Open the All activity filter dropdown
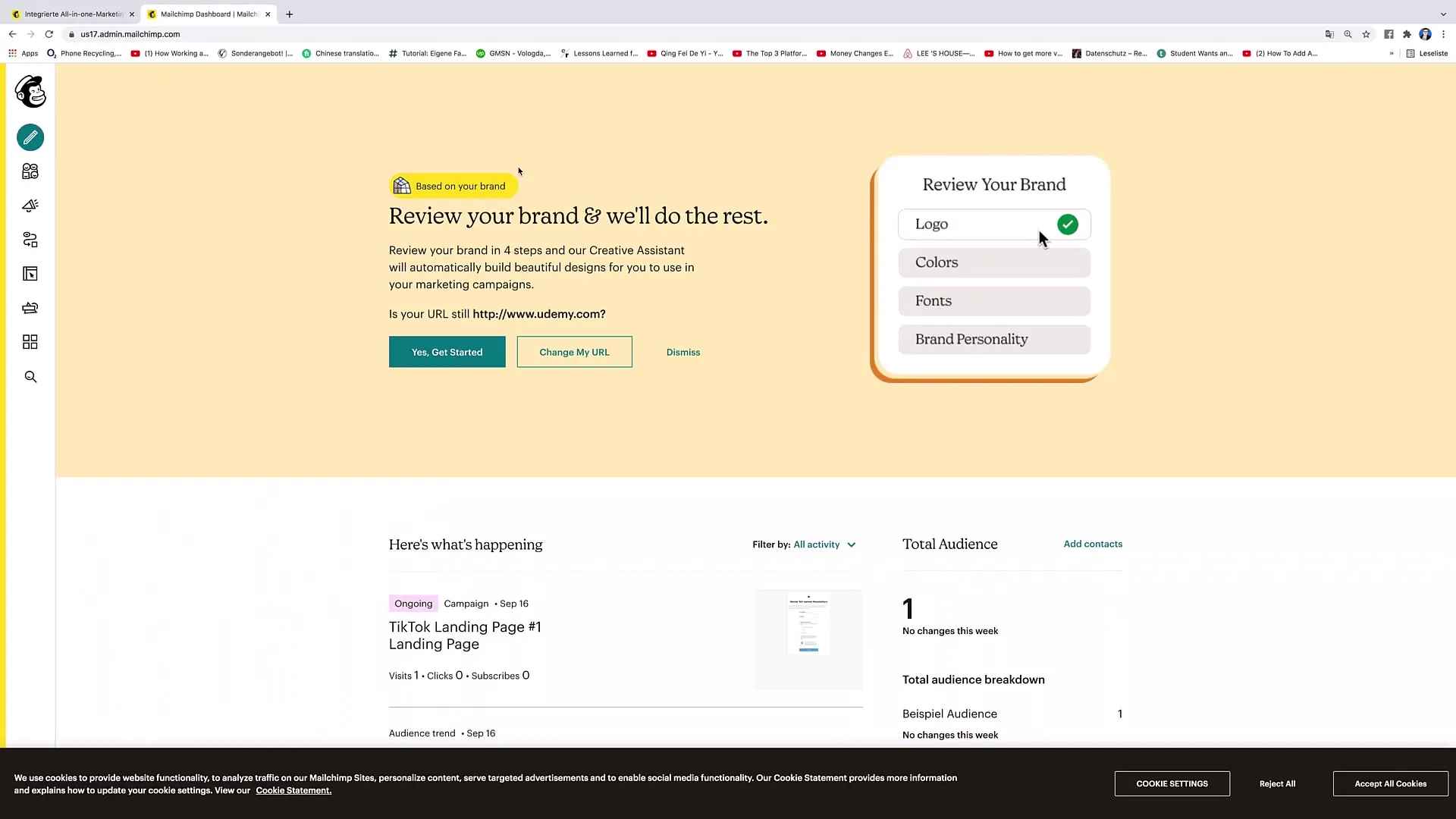The width and height of the screenshot is (1456, 819). [824, 544]
